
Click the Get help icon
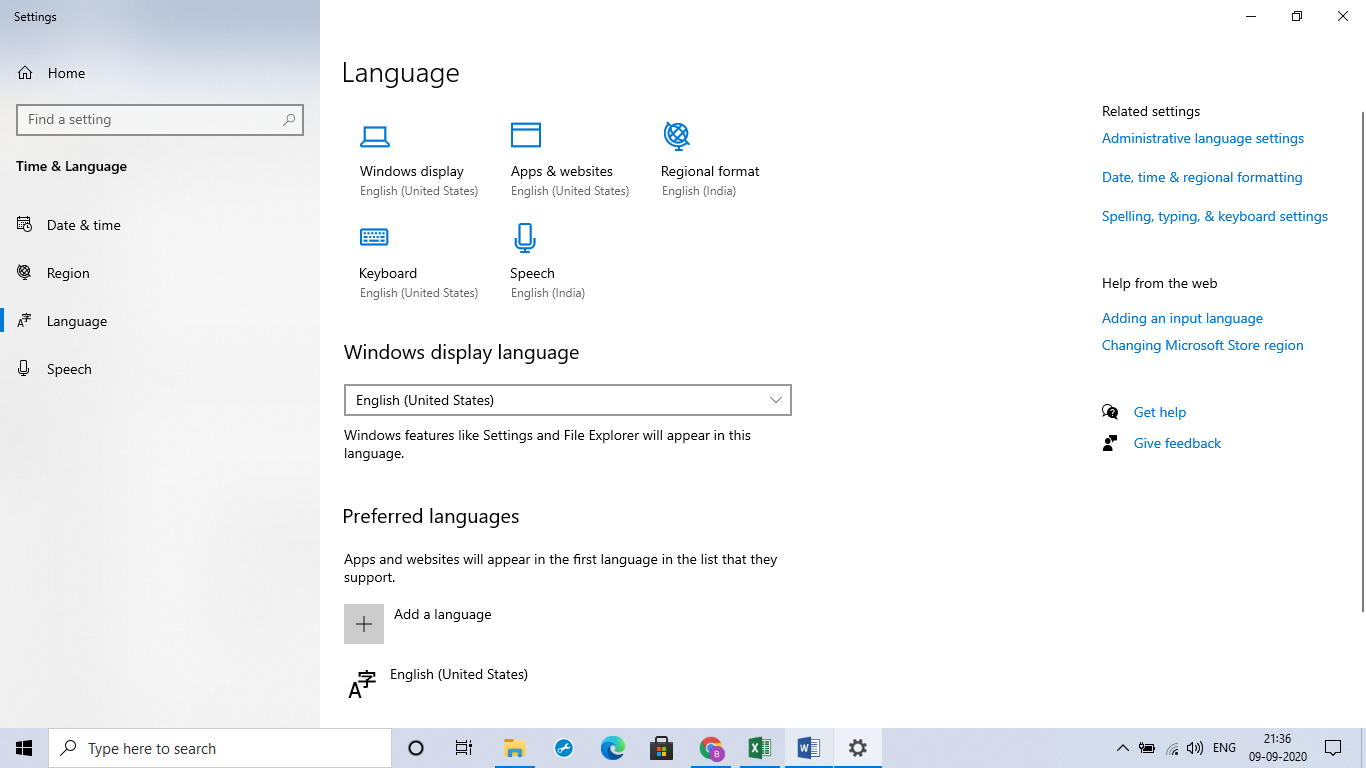pyautogui.click(x=1111, y=411)
